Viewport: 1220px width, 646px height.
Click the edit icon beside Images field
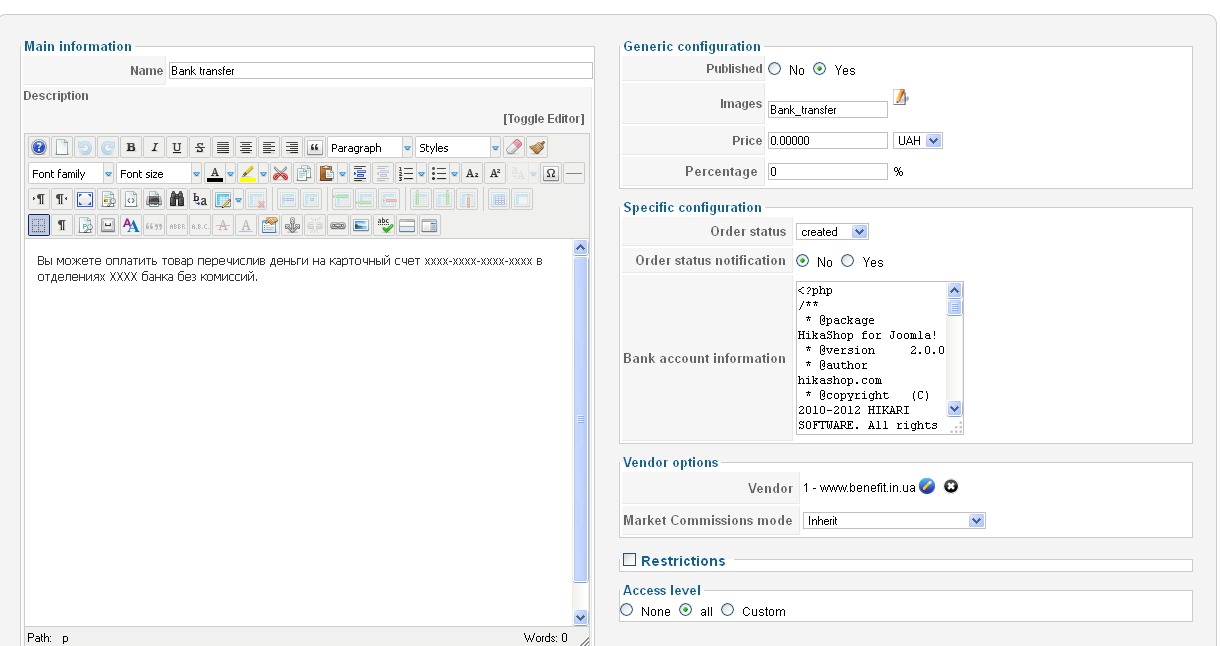[x=900, y=97]
